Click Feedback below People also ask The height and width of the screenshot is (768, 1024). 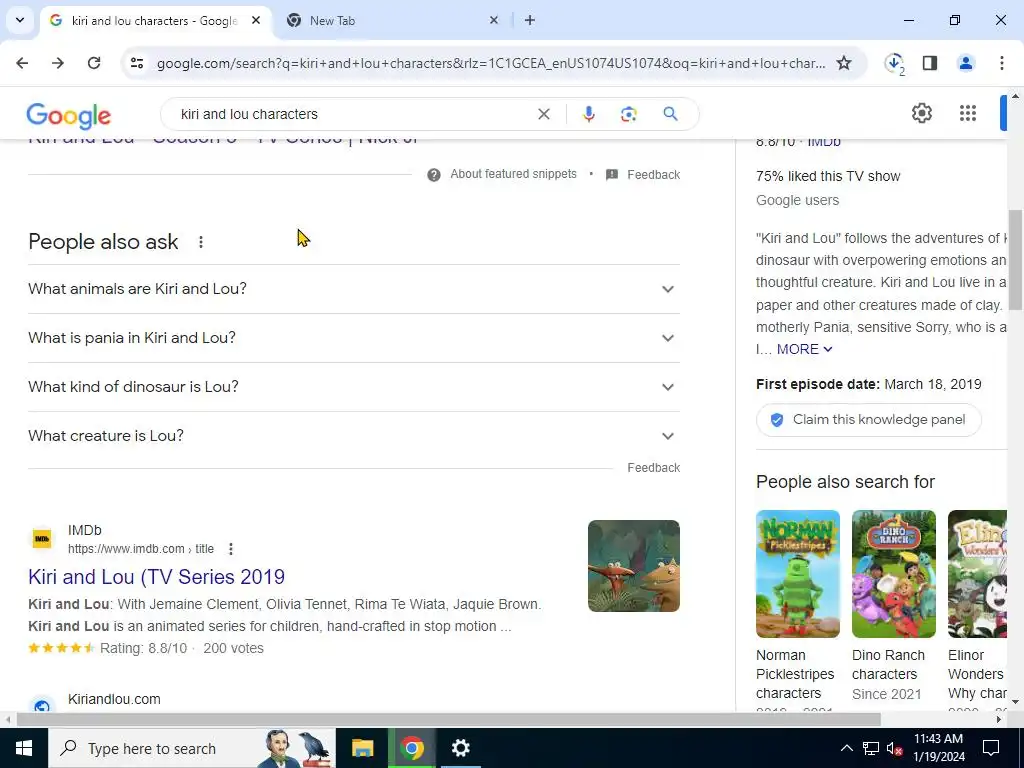(x=654, y=468)
